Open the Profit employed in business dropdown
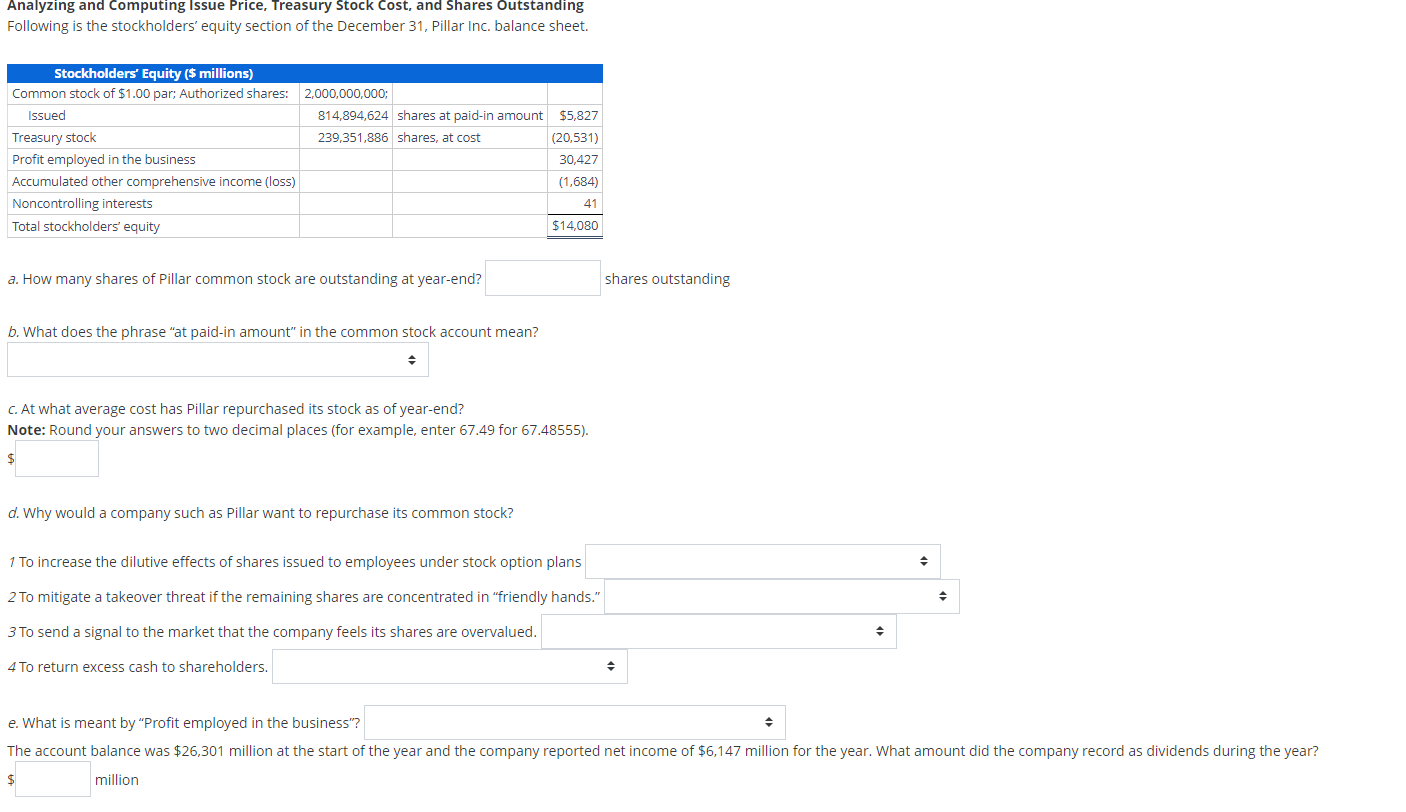This screenshot has width=1406, height=812. click(x=575, y=722)
